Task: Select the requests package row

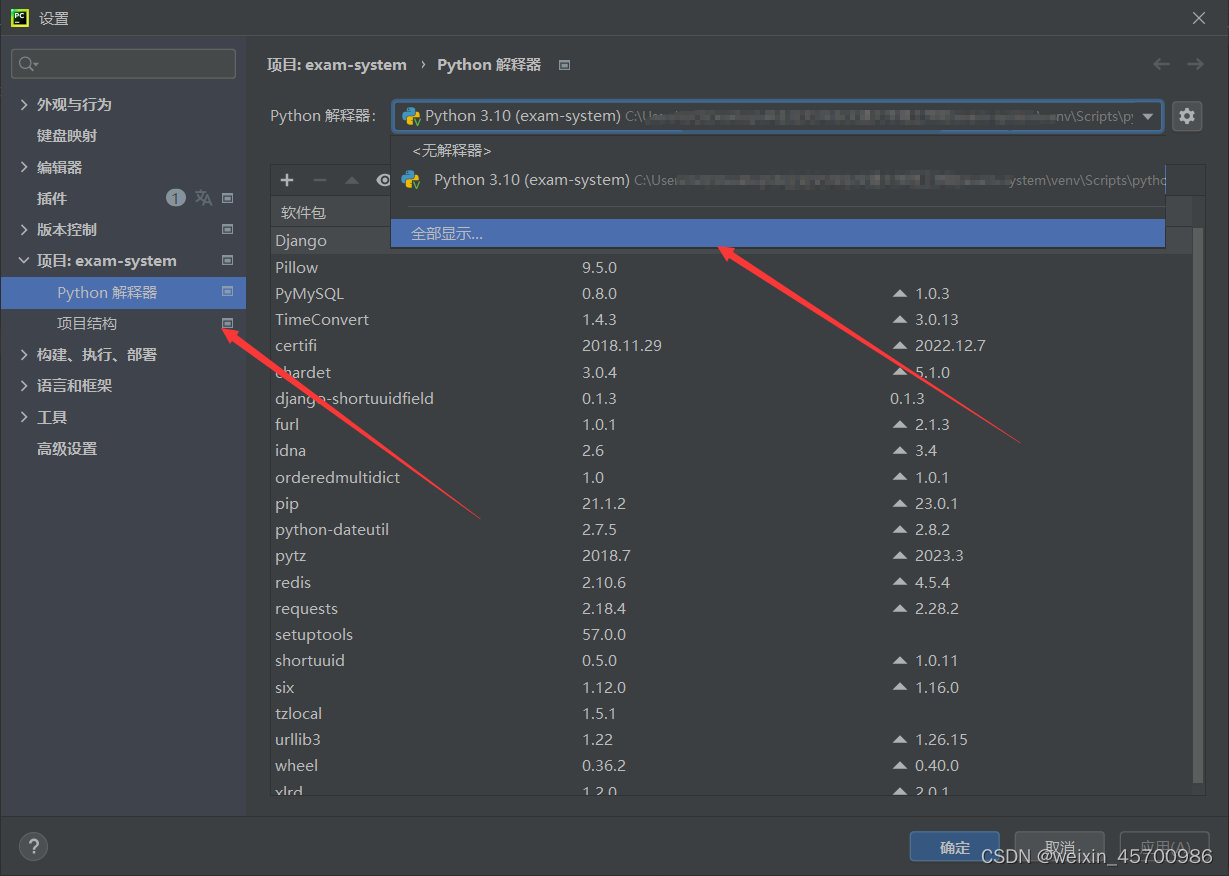Action: 731,608
